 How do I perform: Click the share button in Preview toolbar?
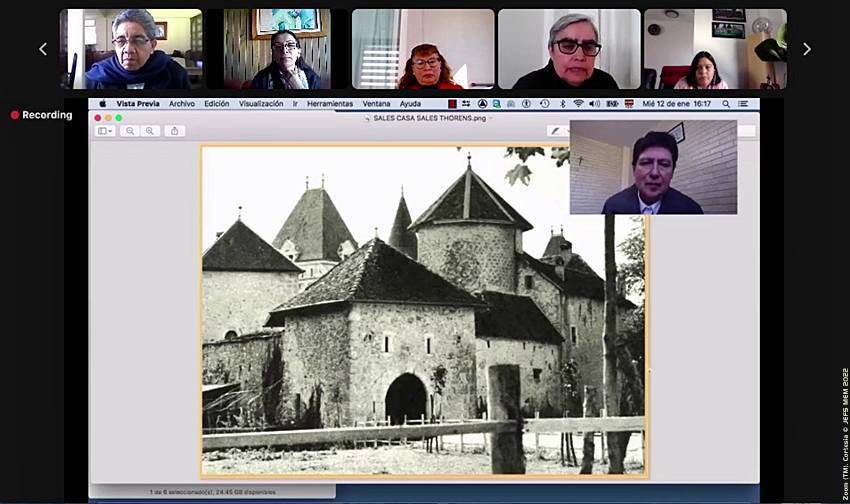tap(175, 131)
